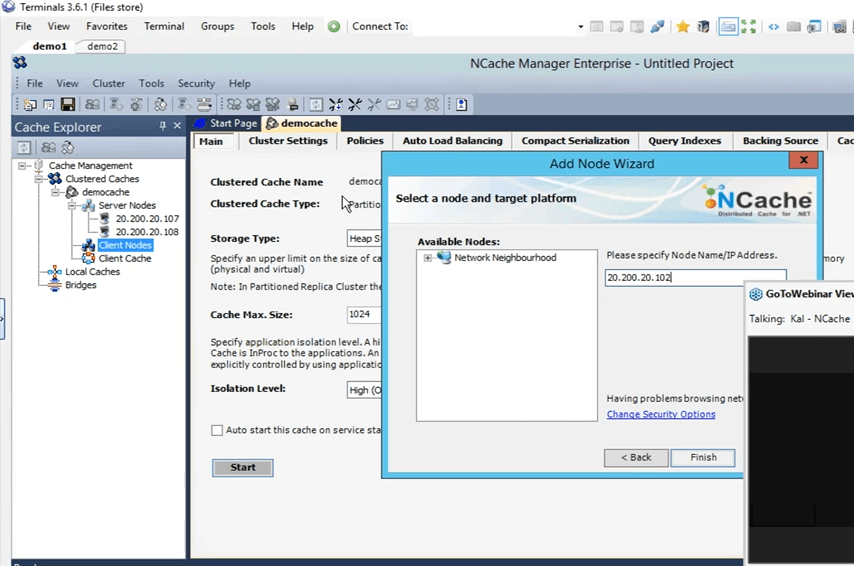Click the Back button in Add Node Wizard
This screenshot has width=854, height=566.
(x=636, y=458)
